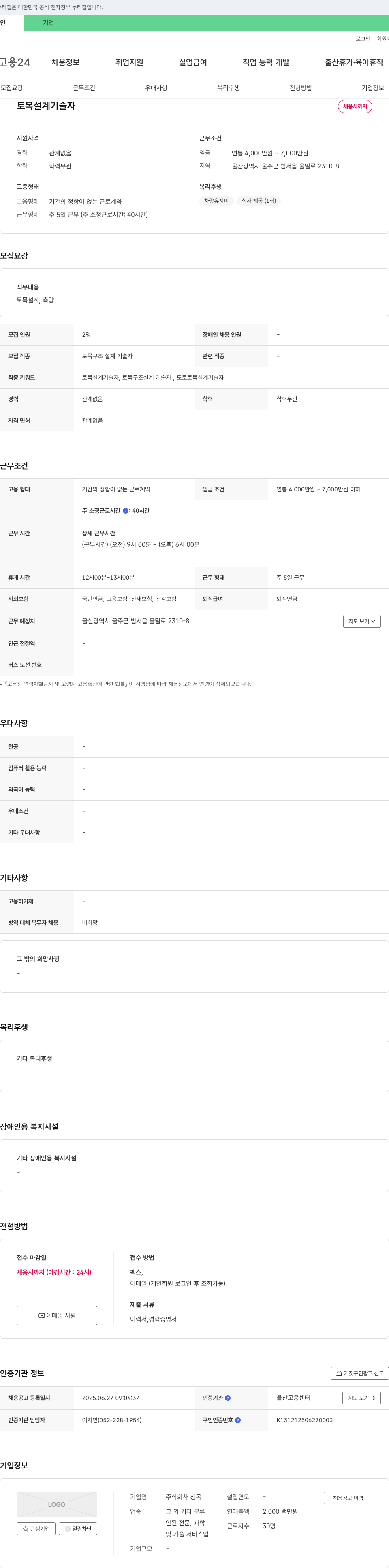Jump to the 우대사항 section tab
The image size is (389, 1568).
click(x=156, y=88)
